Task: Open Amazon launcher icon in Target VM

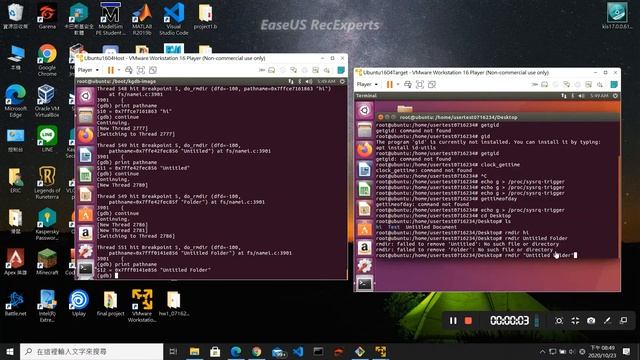Action: pos(364,248)
